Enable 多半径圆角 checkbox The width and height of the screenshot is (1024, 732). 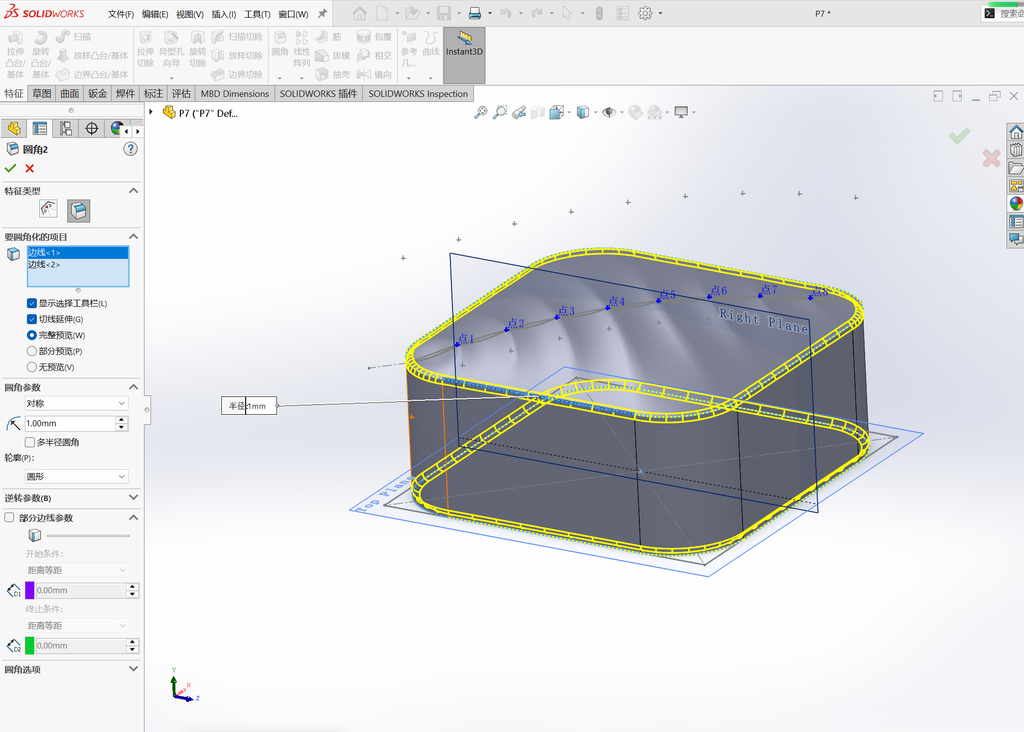30,442
